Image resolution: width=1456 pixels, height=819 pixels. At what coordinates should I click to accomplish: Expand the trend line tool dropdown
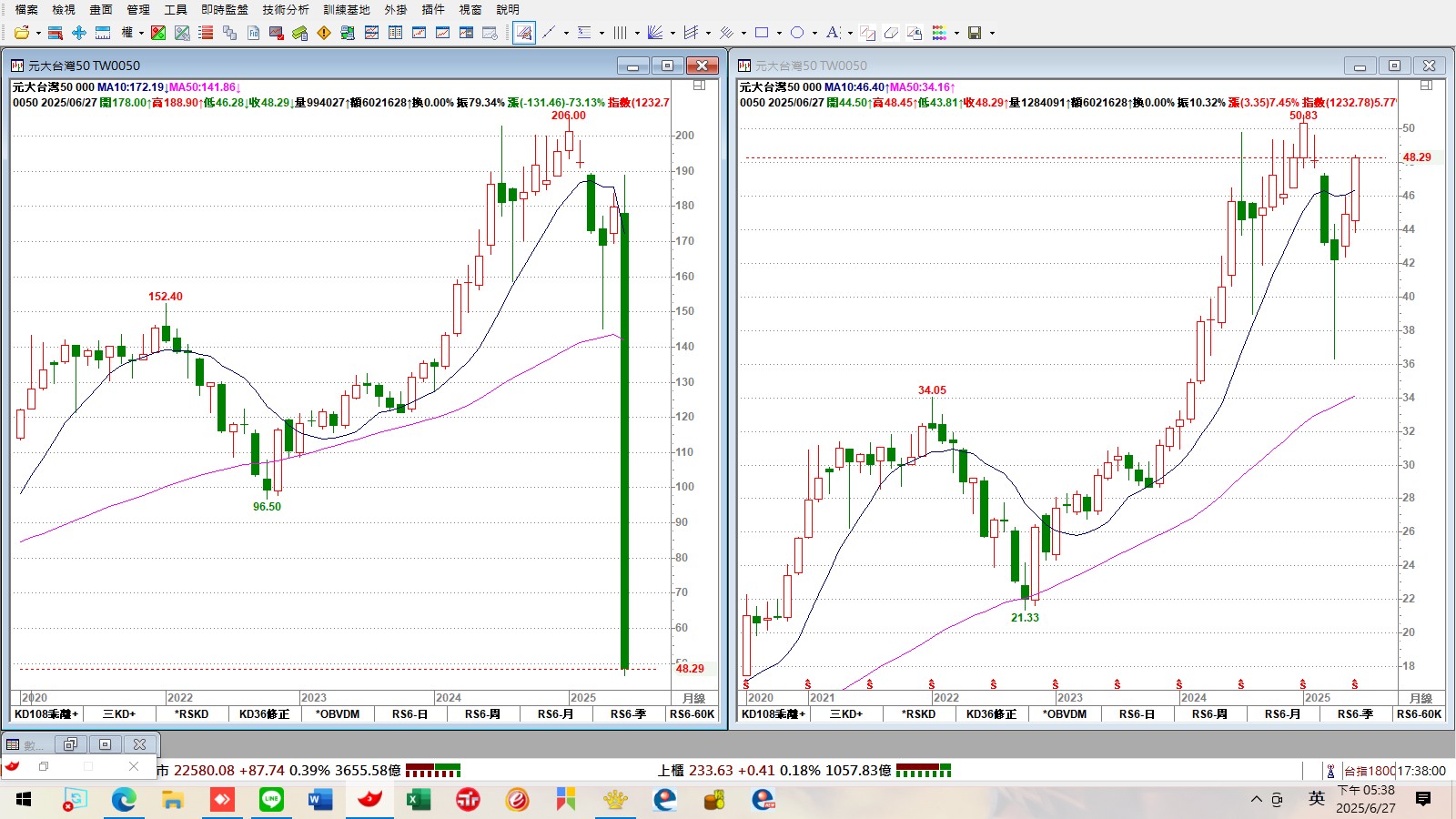click(x=566, y=34)
